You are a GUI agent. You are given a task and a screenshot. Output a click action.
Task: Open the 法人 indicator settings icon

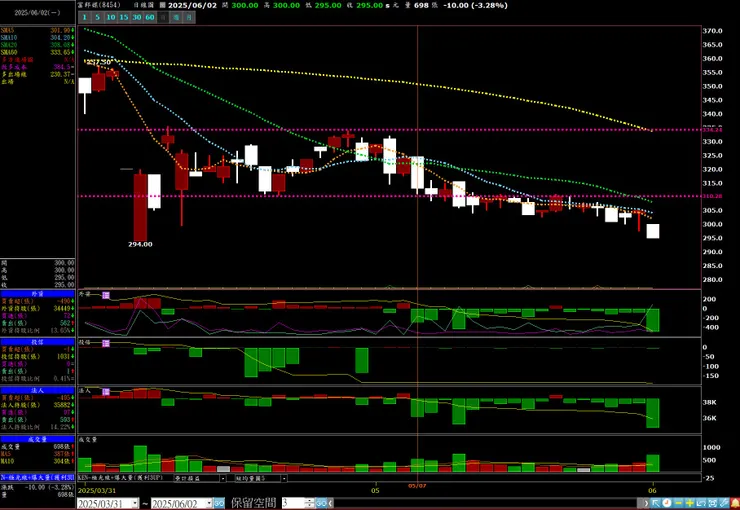tap(106, 392)
